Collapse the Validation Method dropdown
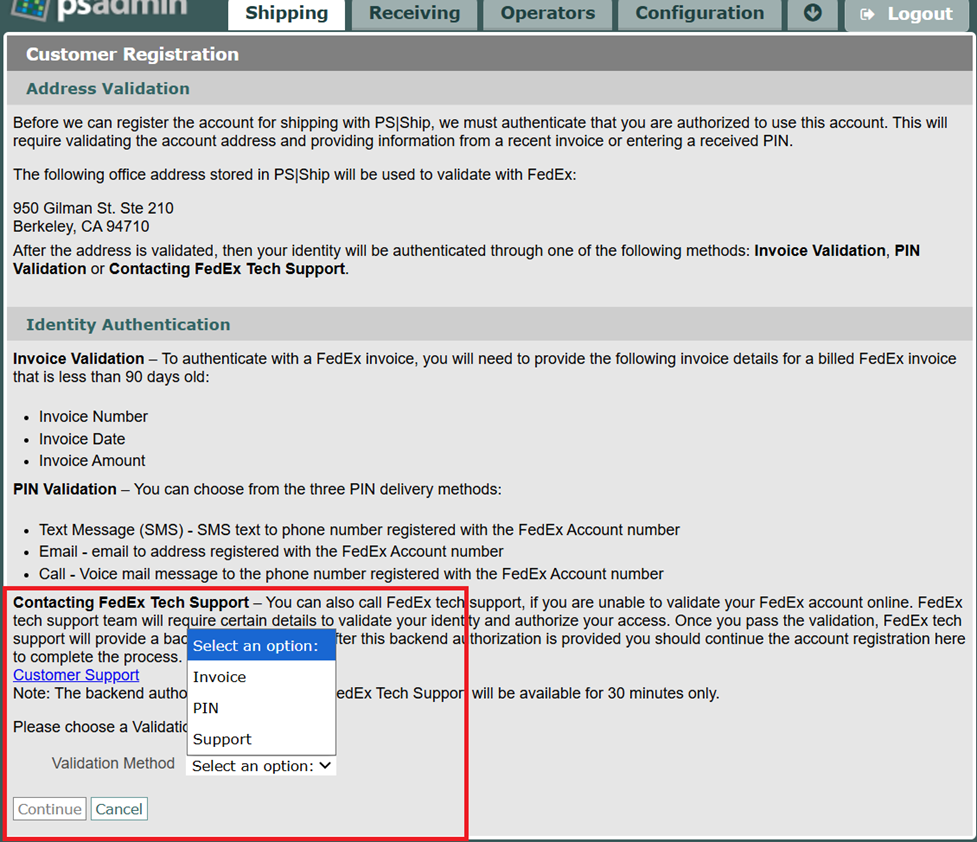Viewport: 977px width, 842px height. pyautogui.click(x=261, y=766)
